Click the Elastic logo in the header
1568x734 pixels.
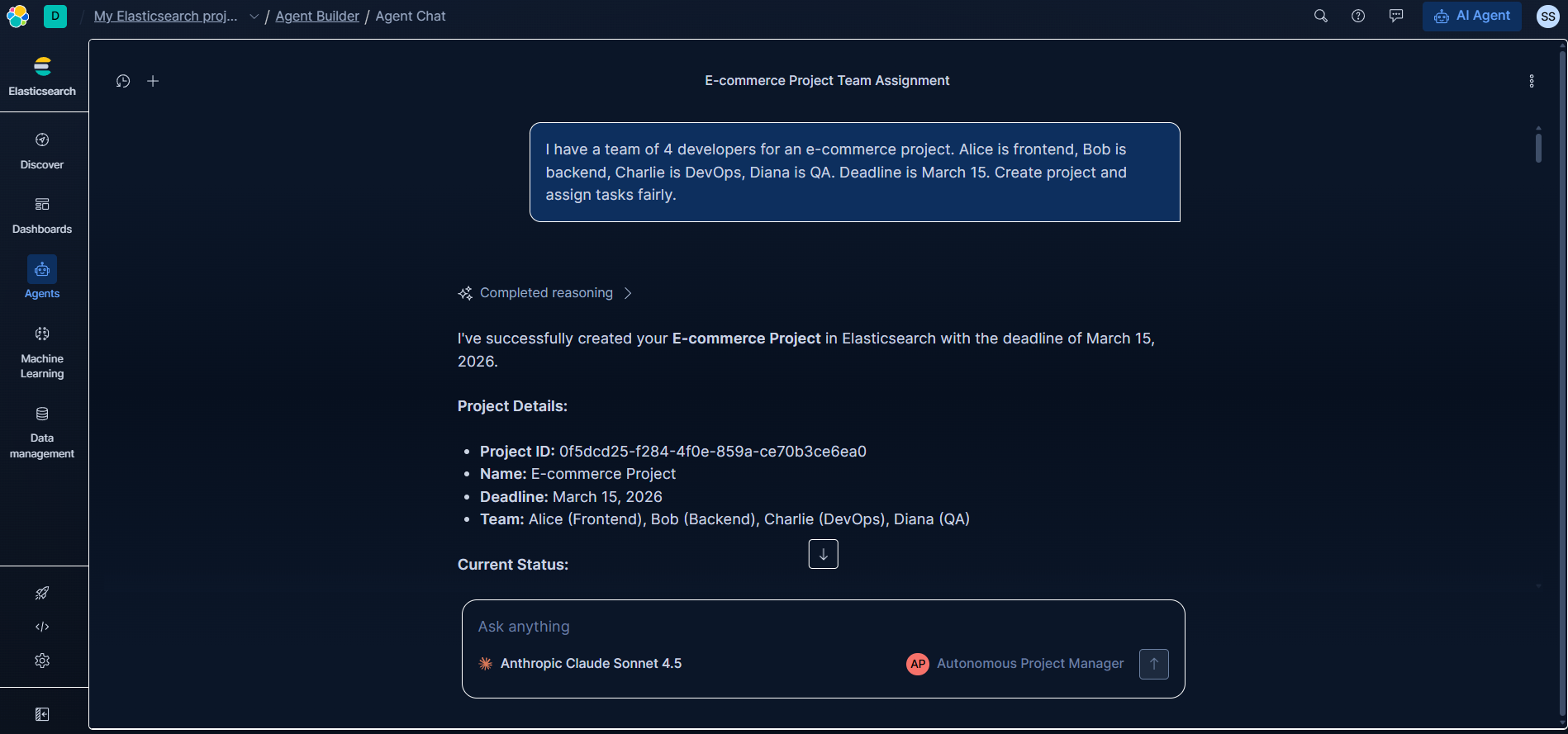(x=17, y=16)
